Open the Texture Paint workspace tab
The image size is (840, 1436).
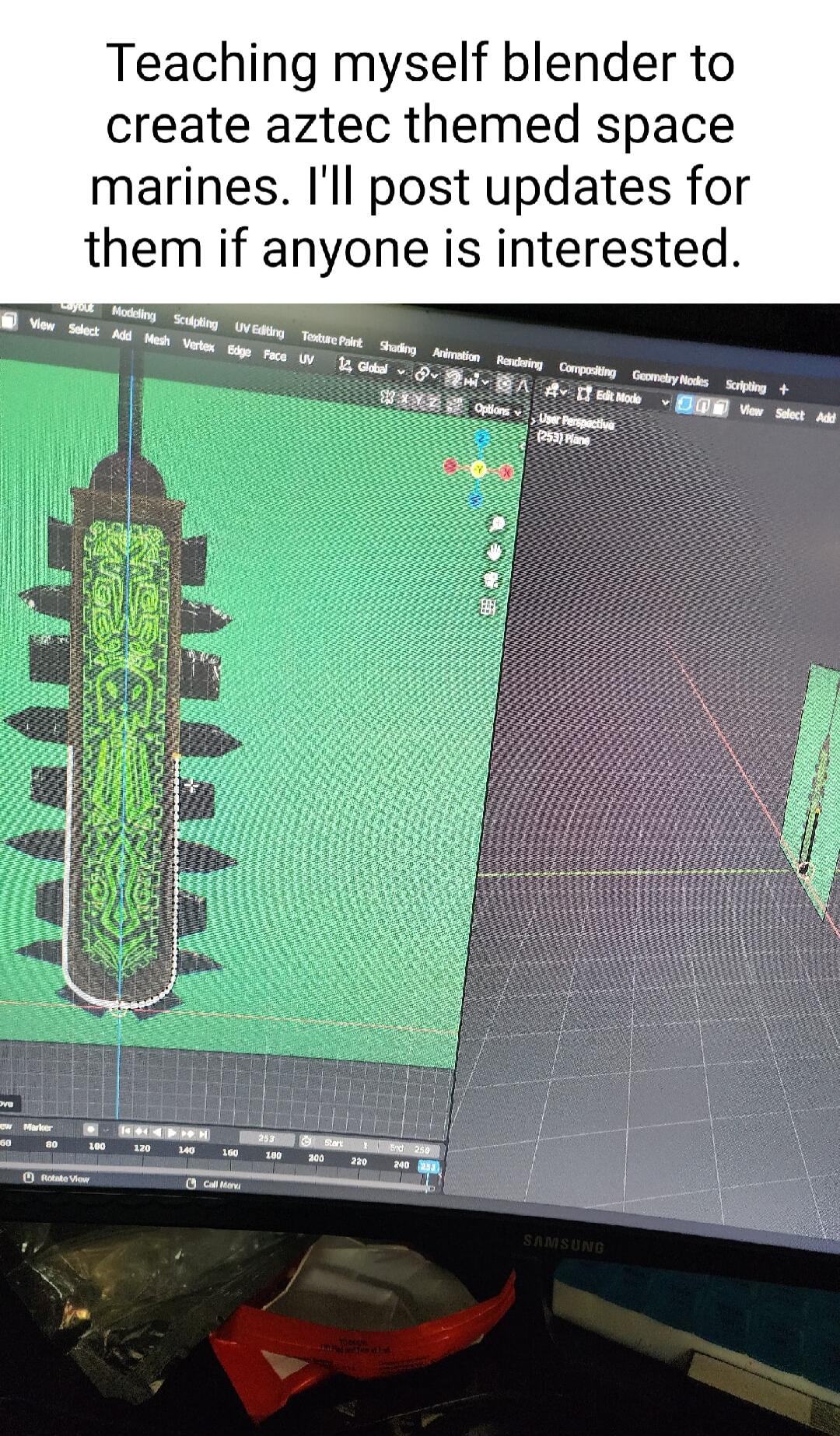coord(332,339)
